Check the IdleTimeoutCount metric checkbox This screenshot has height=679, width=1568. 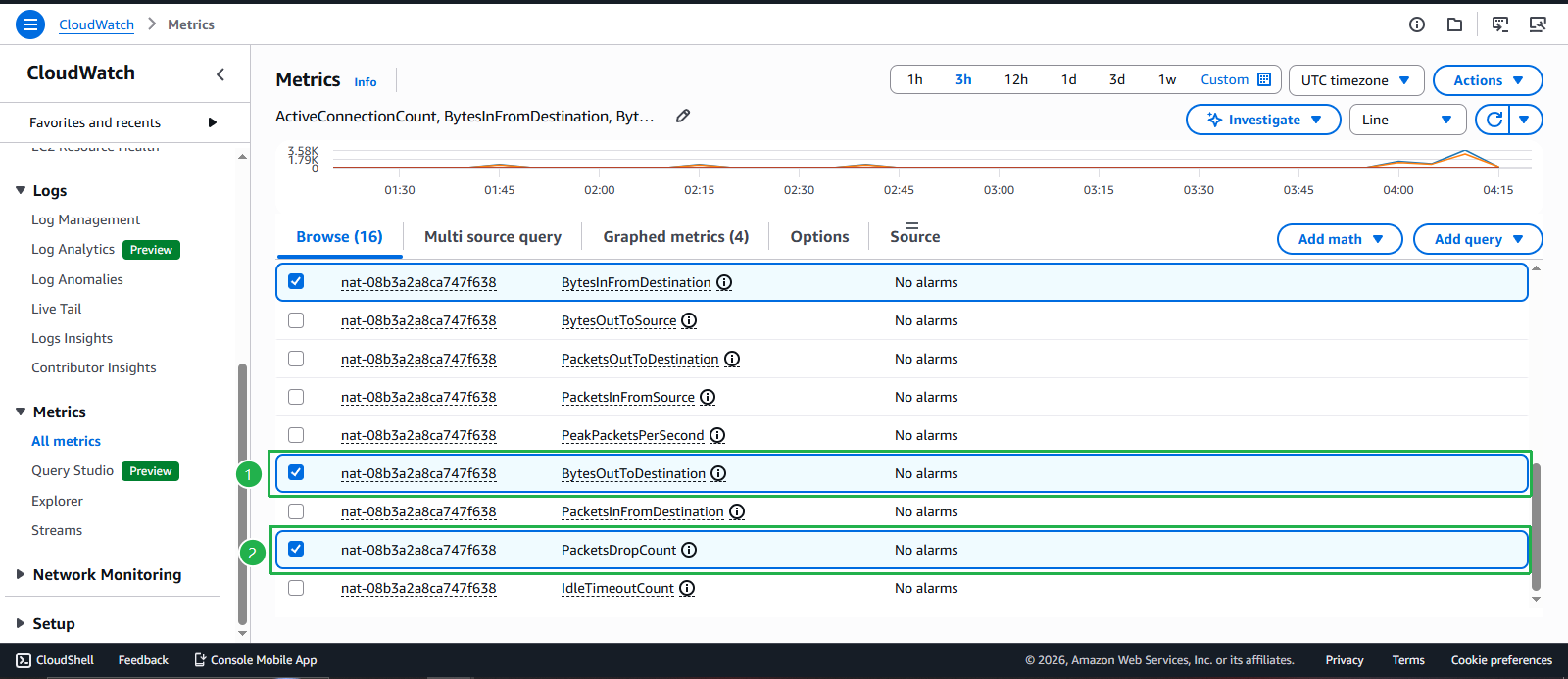(x=296, y=588)
